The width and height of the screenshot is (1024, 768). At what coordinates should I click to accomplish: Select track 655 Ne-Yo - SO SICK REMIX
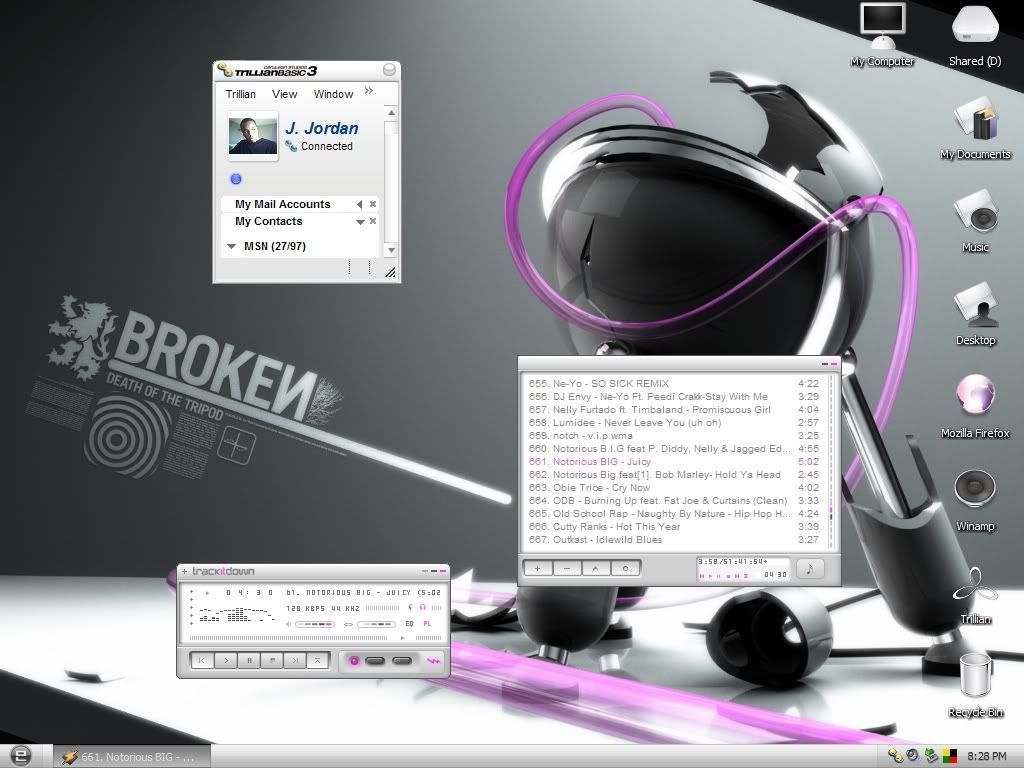(674, 383)
